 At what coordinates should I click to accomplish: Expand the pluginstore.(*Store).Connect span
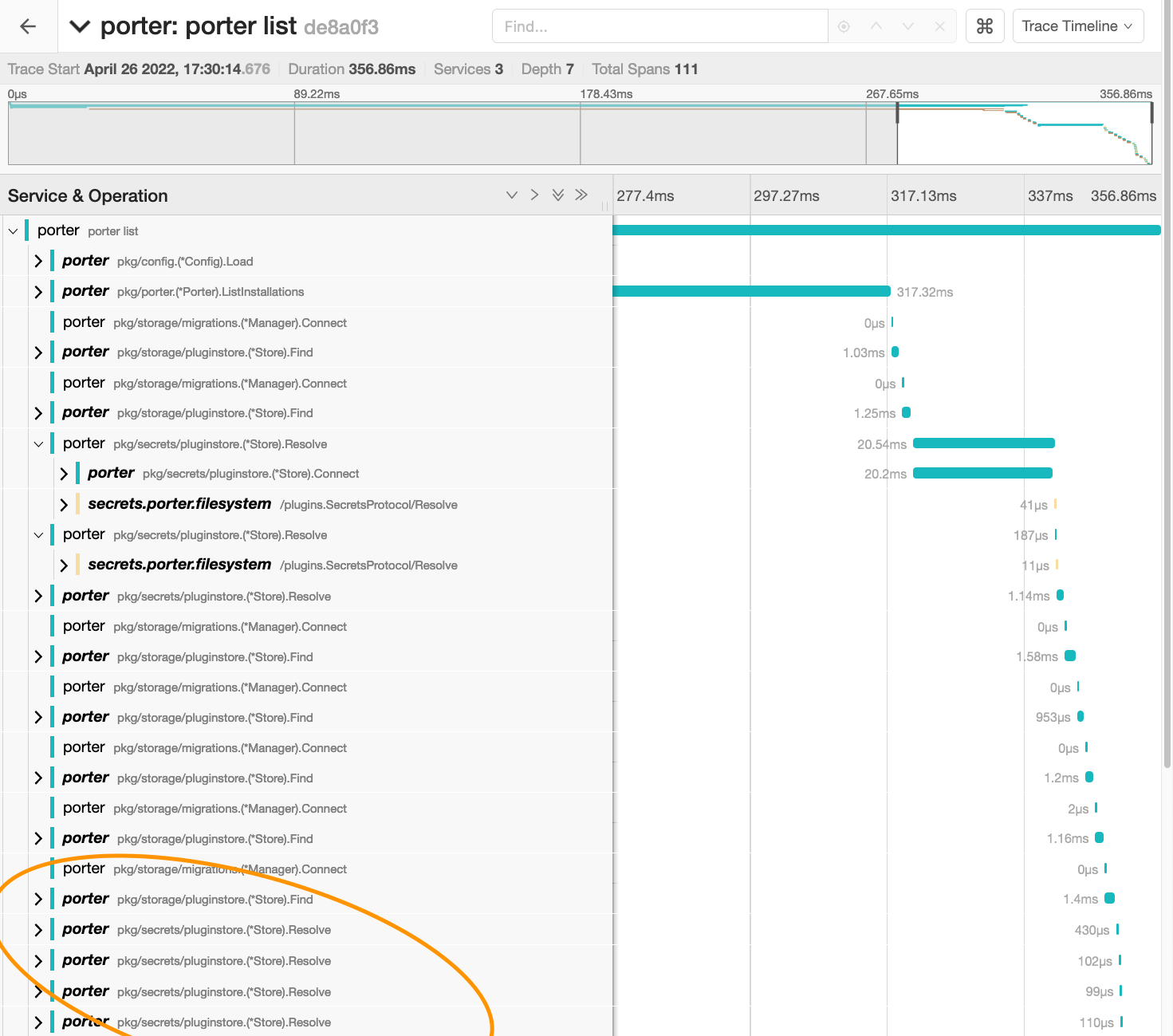coord(64,473)
